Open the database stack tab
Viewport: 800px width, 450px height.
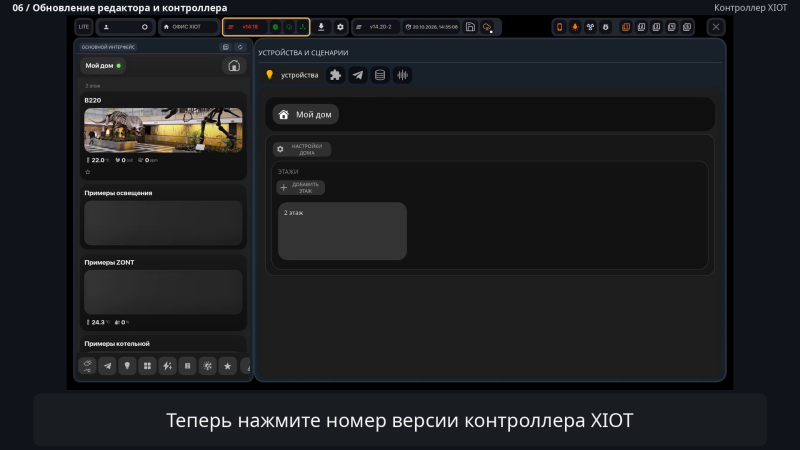pos(380,75)
